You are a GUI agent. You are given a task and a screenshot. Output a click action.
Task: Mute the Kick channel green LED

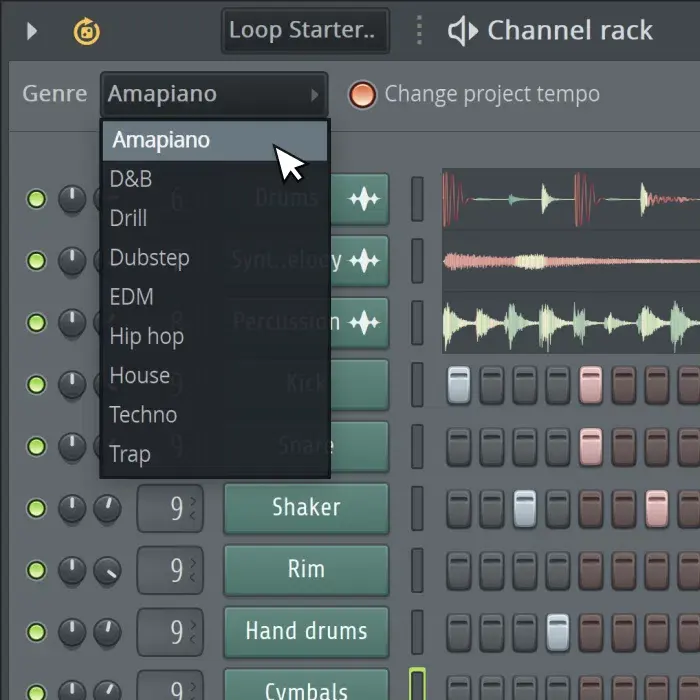point(37,384)
